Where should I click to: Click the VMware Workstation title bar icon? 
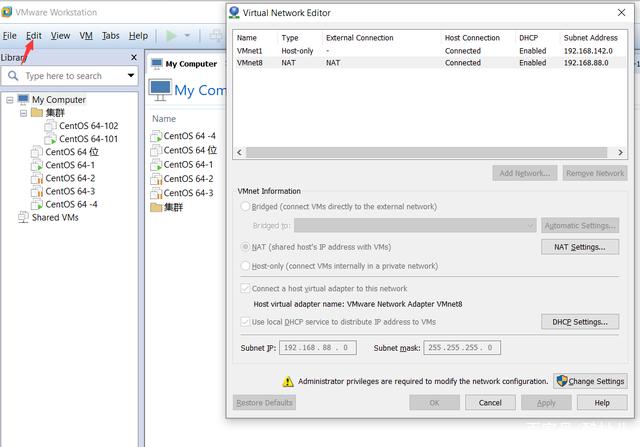point(7,12)
